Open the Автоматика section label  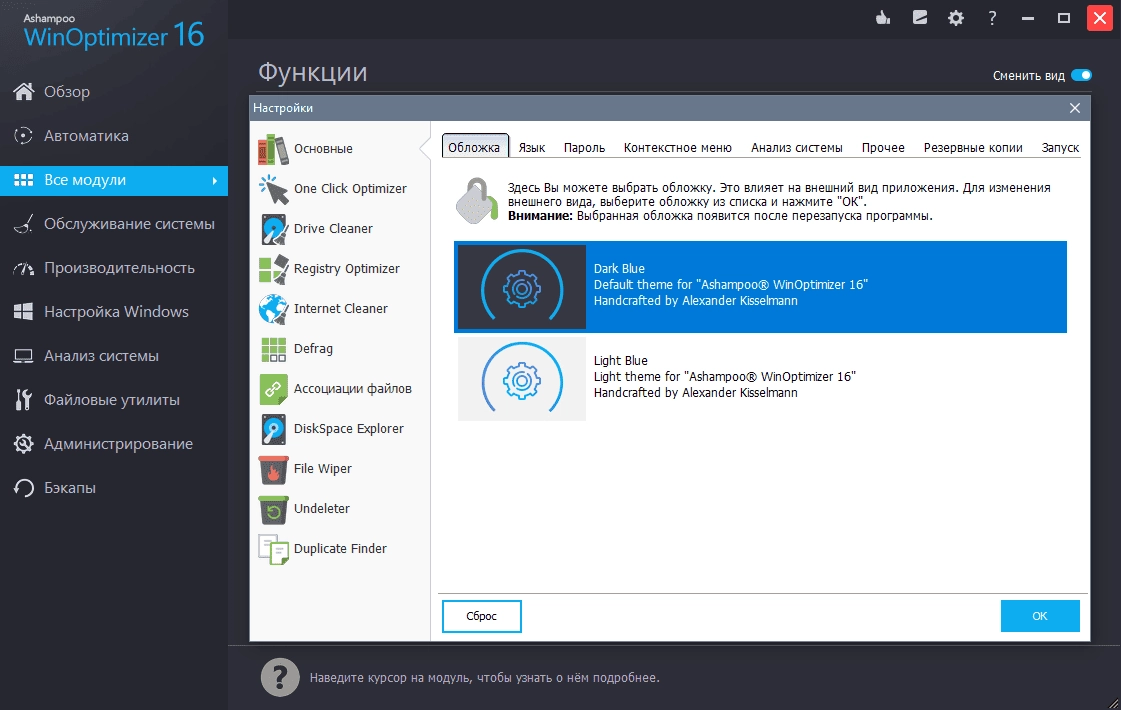(x=87, y=136)
